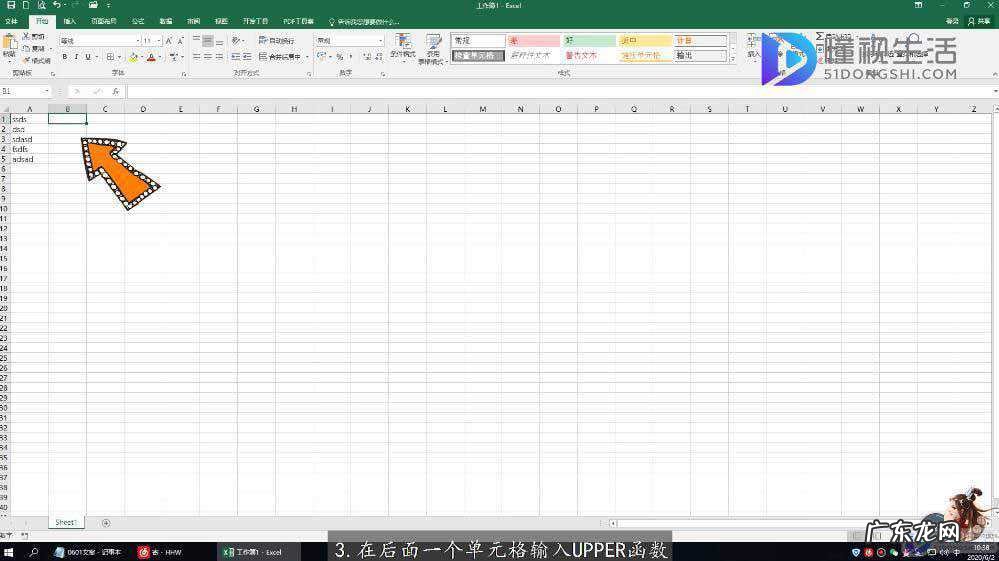999x561 pixels.
Task: Open file from quick access toolbar
Action: click(x=93, y=5)
